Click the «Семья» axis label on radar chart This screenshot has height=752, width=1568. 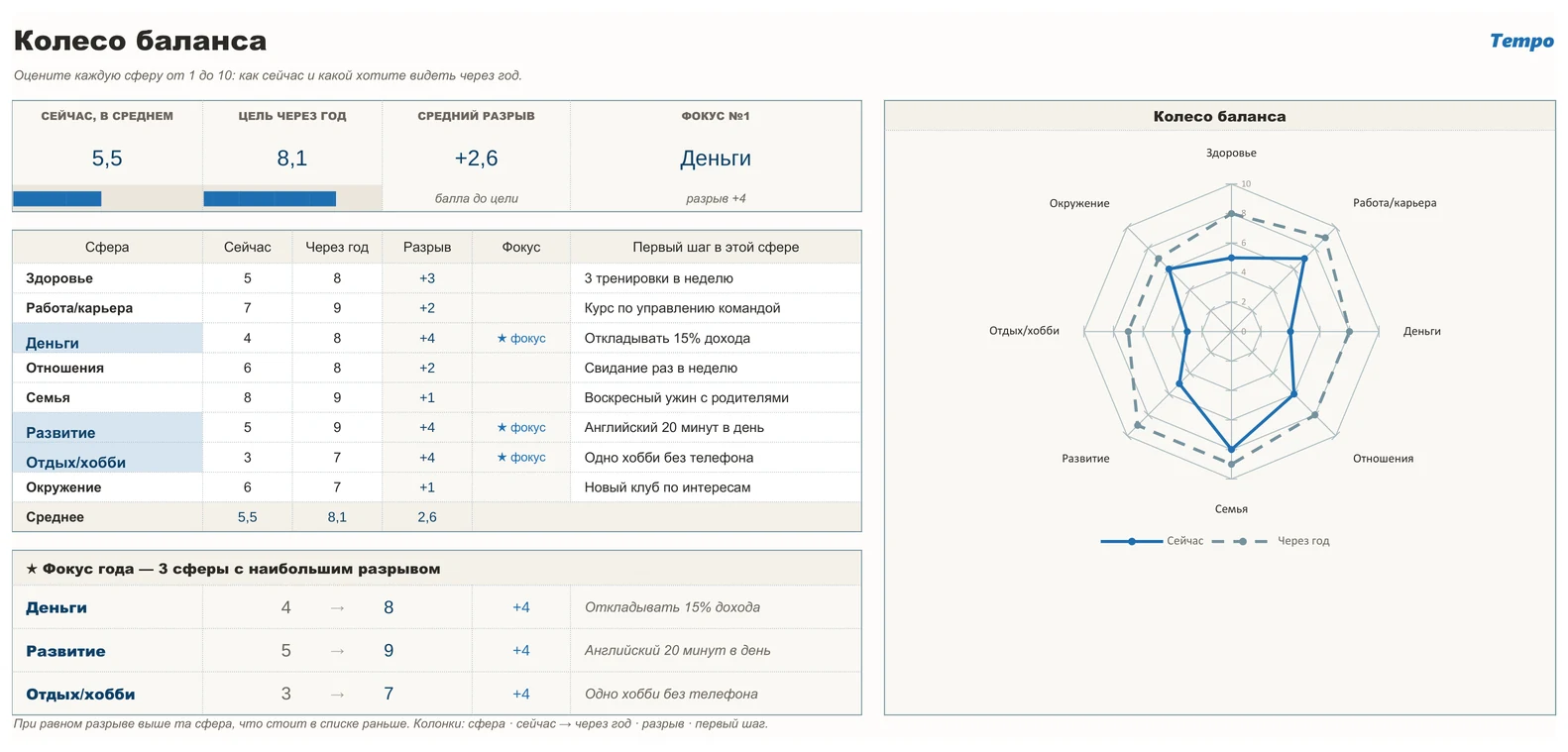point(1231,508)
